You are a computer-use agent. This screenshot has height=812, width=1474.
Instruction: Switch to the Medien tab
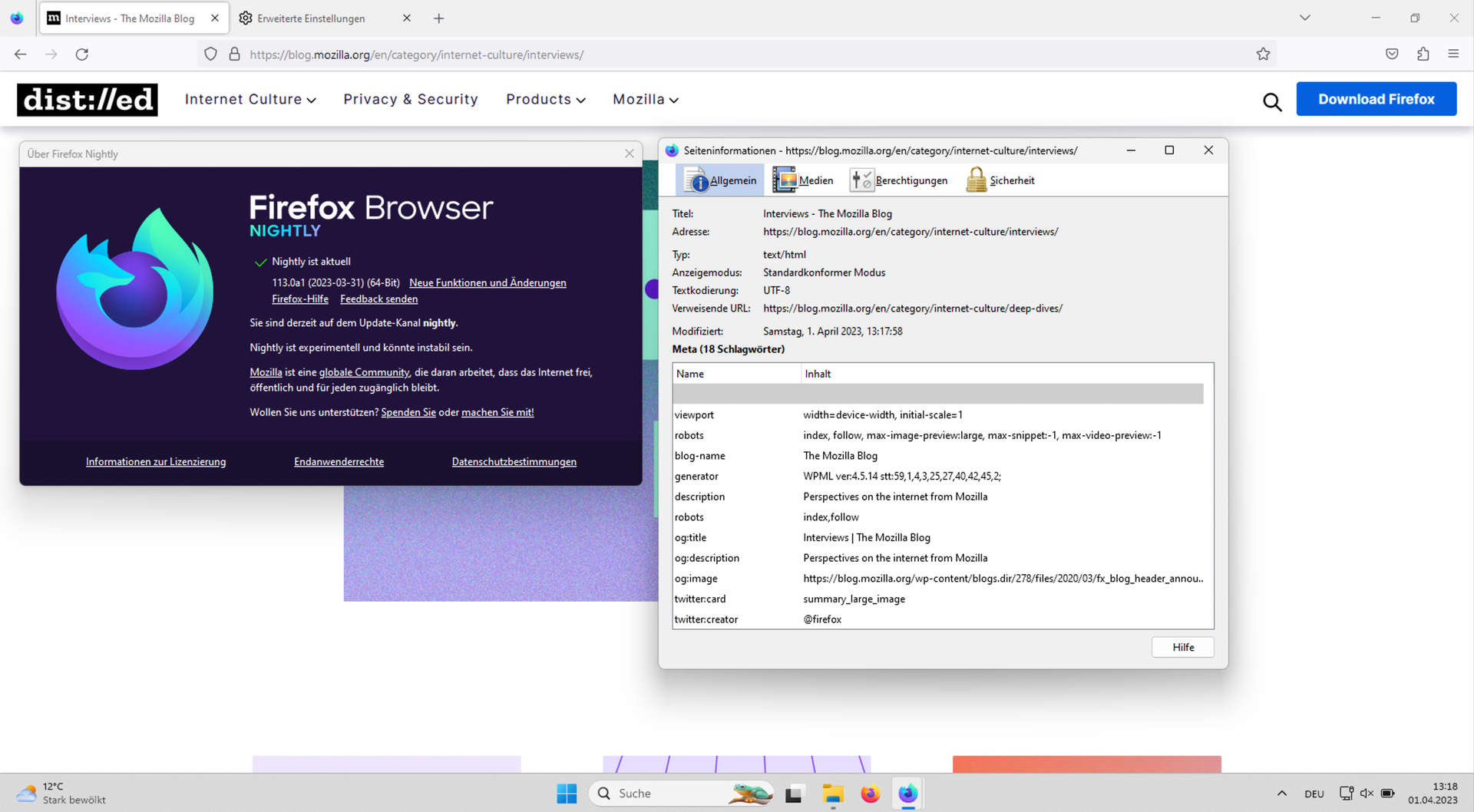803,180
